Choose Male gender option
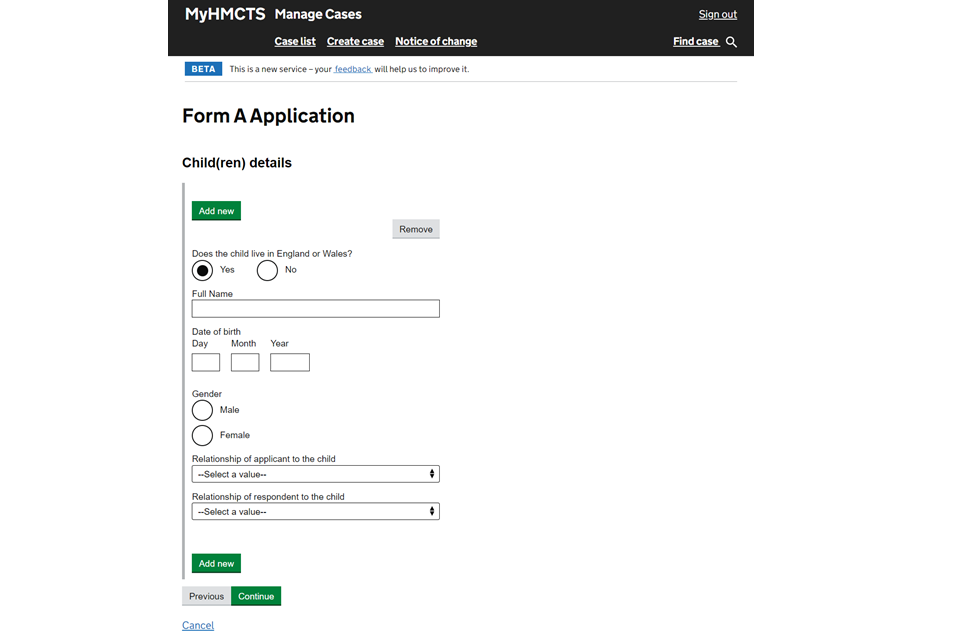The width and height of the screenshot is (960, 640). [202, 410]
